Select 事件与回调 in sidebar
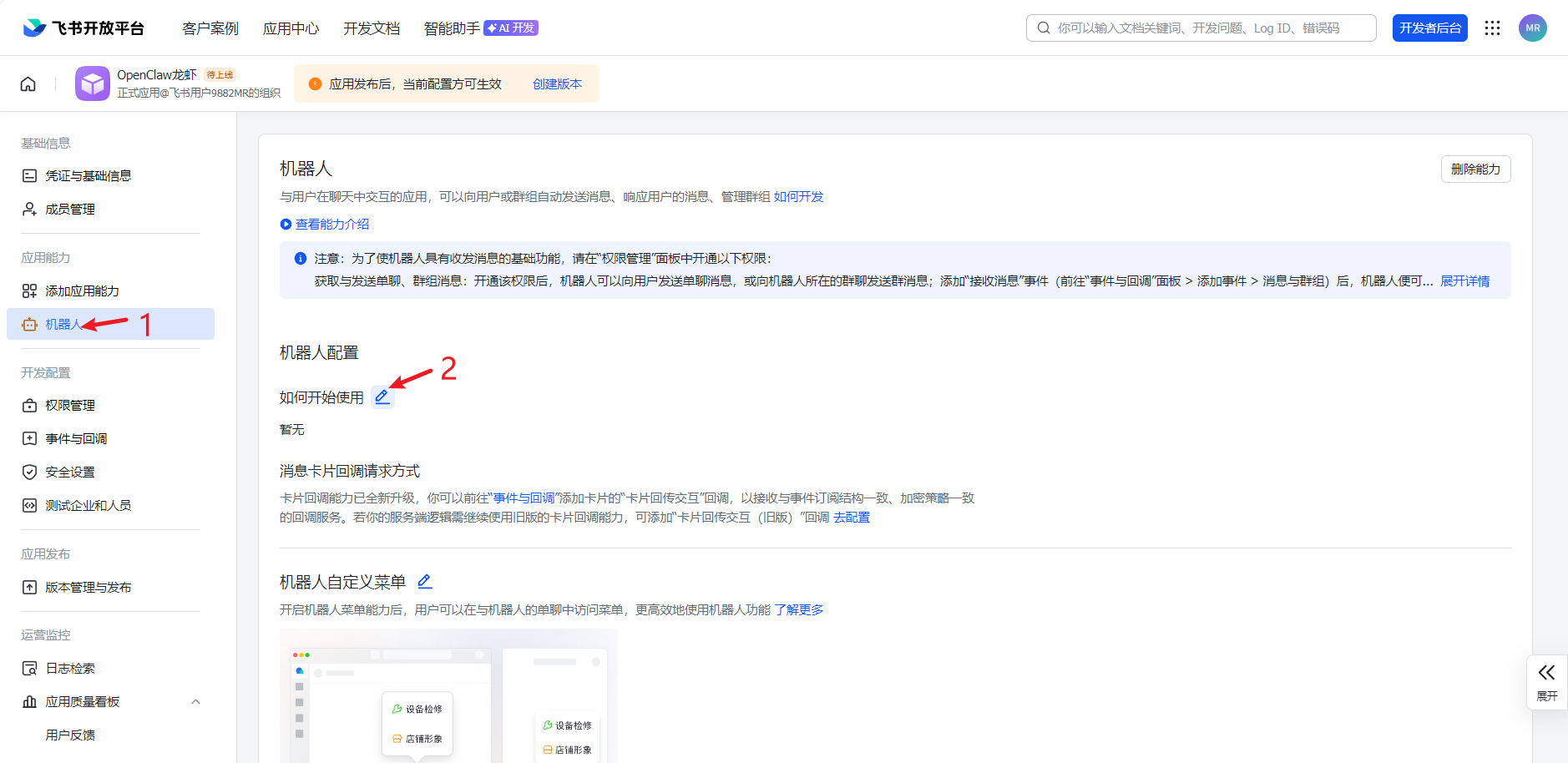Screen dimensions: 1568x763 [76, 439]
